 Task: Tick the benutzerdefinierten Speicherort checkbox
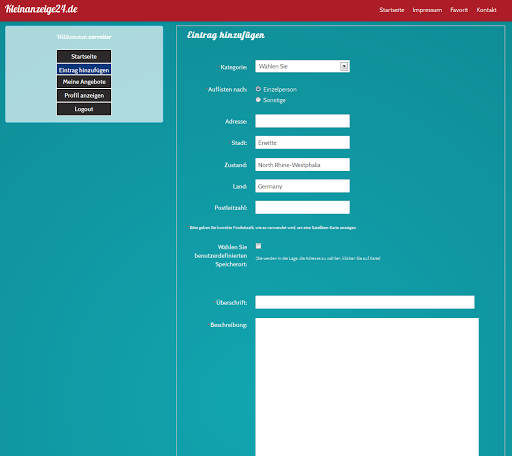pos(258,246)
